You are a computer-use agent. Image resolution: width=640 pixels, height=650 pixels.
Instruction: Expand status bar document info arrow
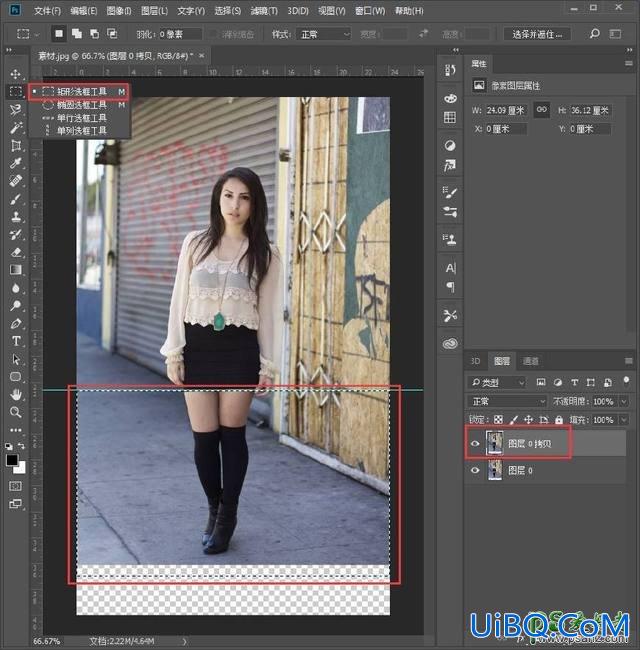click(184, 641)
